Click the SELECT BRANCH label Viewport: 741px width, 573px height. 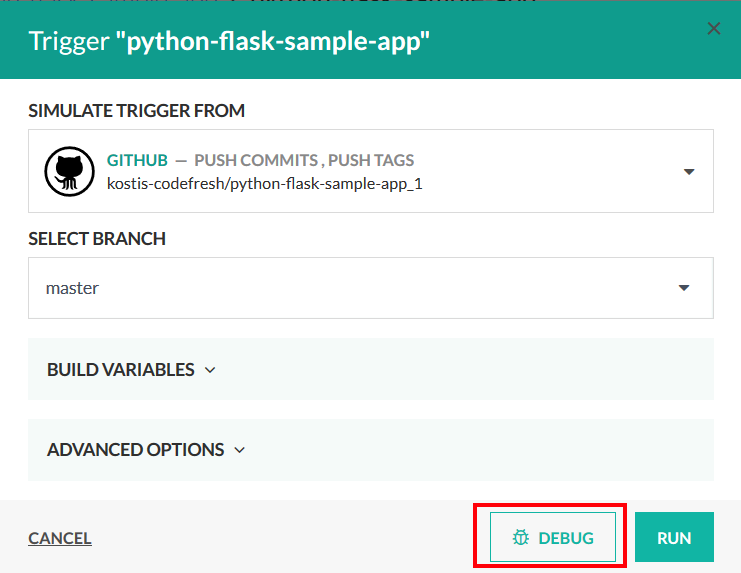pyautogui.click(x=97, y=239)
